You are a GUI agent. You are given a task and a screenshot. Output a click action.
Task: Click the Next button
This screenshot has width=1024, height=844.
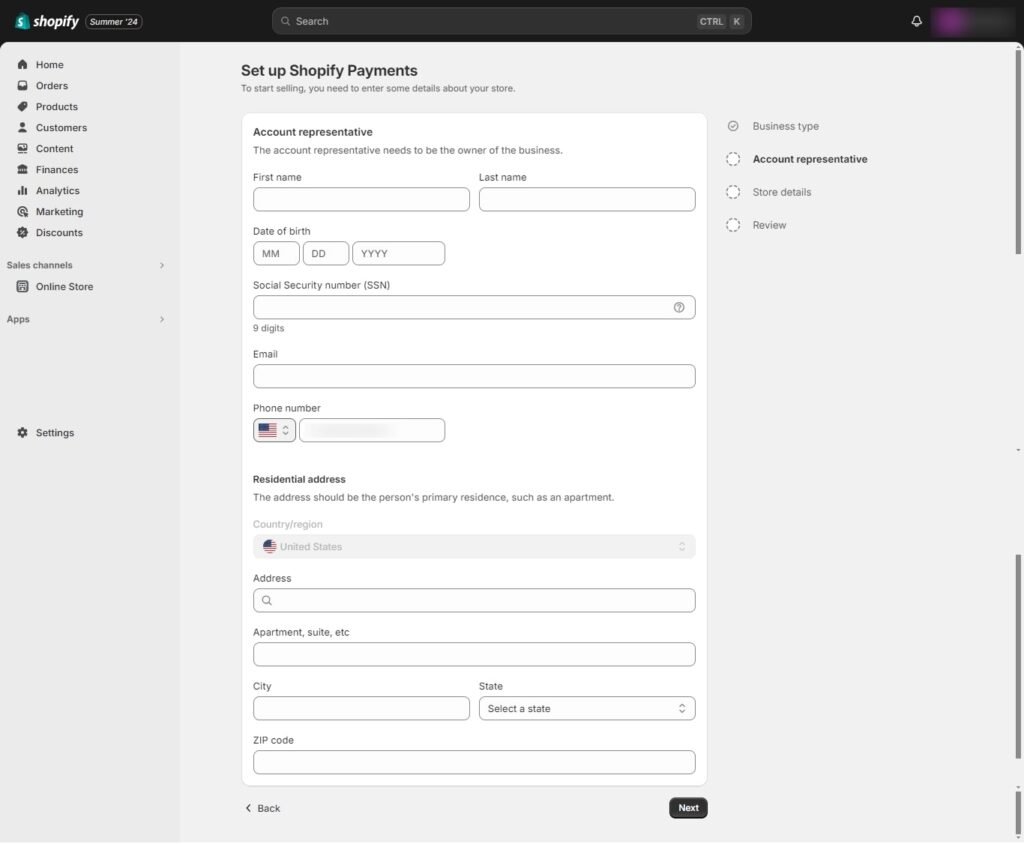[x=688, y=808]
